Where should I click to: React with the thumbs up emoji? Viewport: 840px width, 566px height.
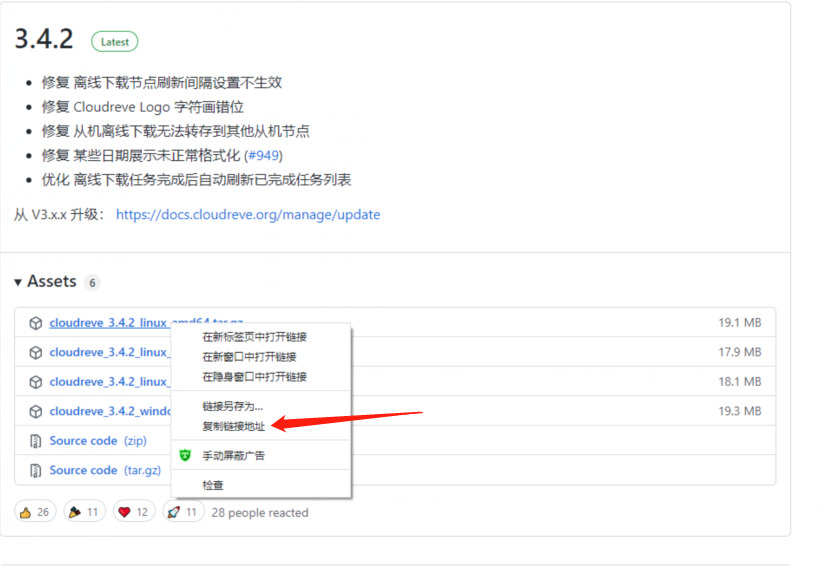point(35,512)
